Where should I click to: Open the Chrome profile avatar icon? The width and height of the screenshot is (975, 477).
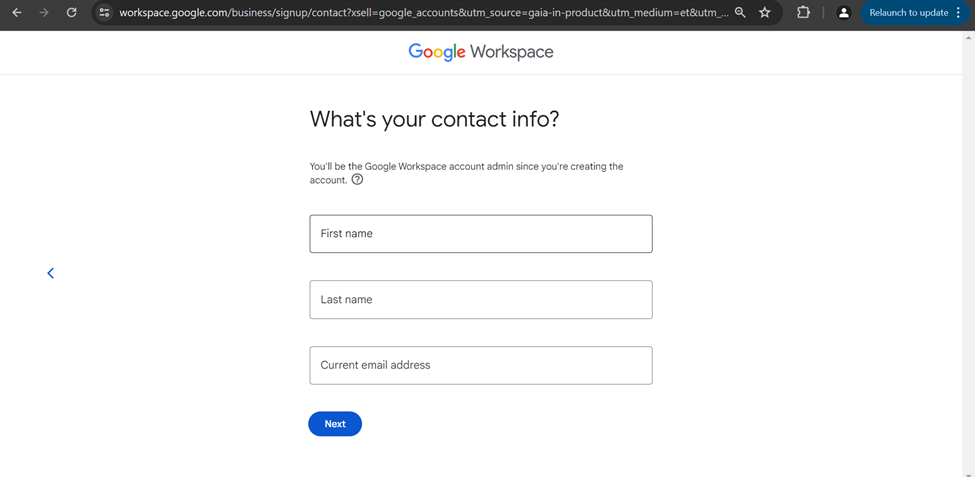844,12
